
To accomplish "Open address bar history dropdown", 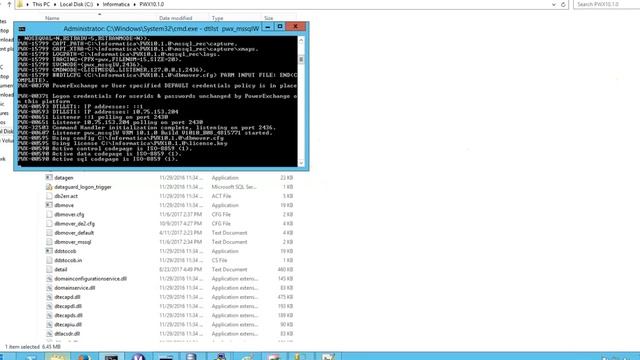I will (553, 4).
